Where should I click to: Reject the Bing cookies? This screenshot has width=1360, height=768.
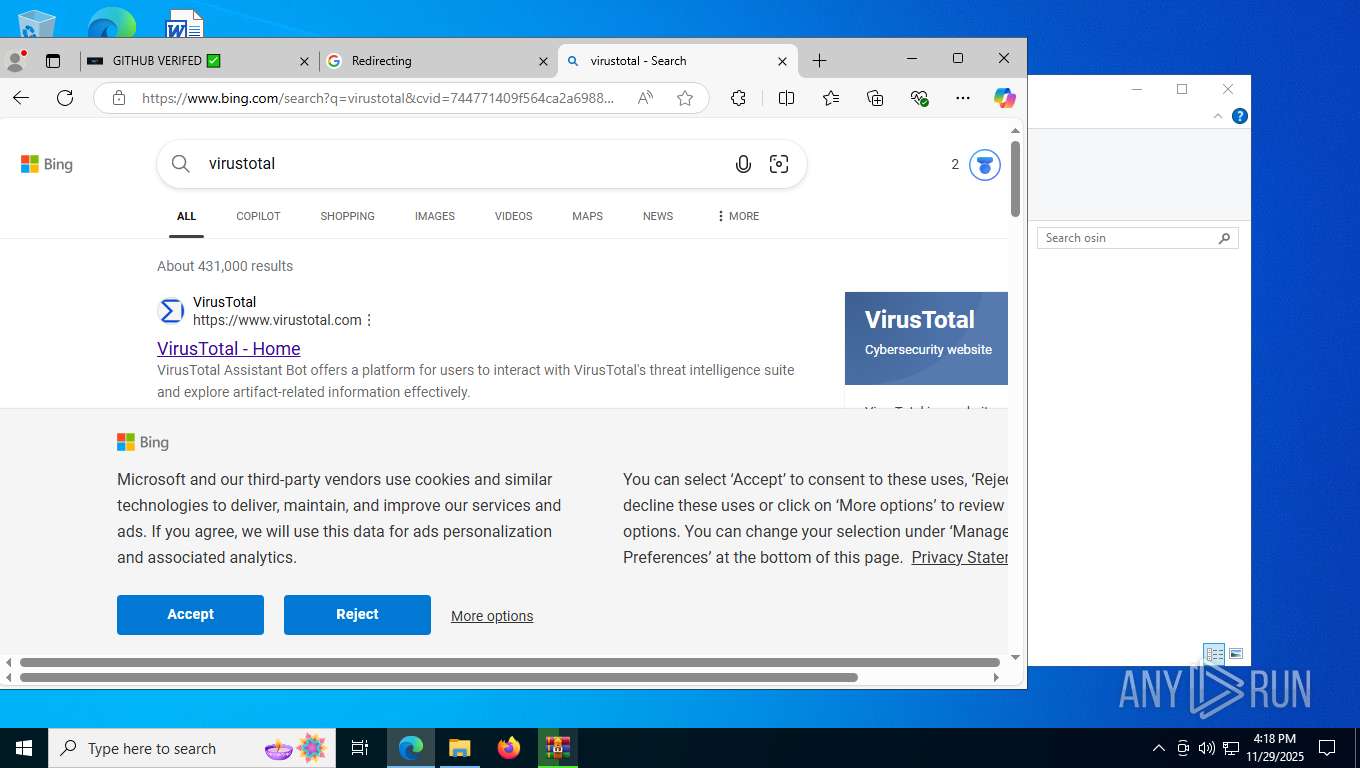click(x=357, y=615)
